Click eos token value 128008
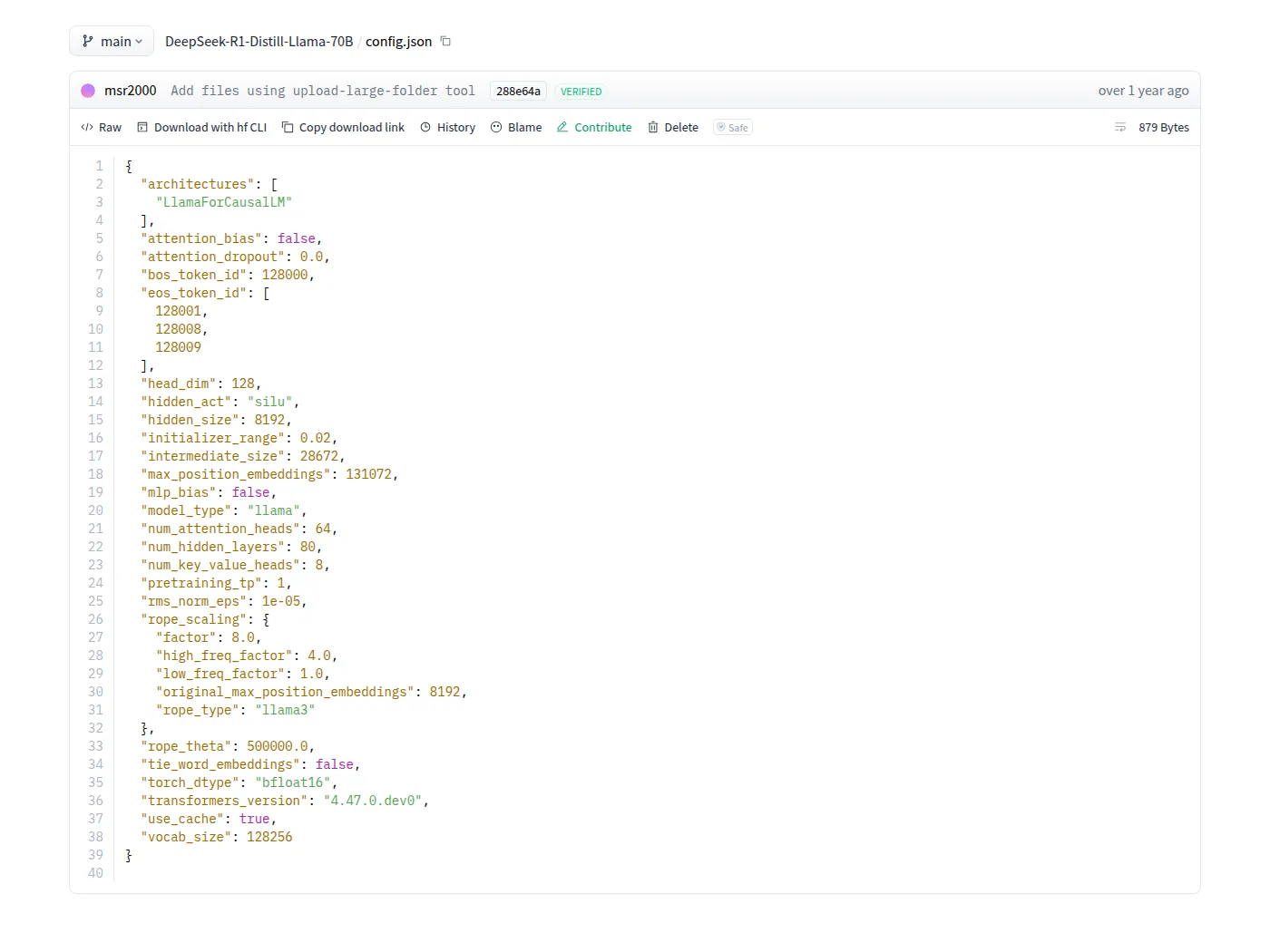Viewport: 1270px width, 952px height. point(179,329)
